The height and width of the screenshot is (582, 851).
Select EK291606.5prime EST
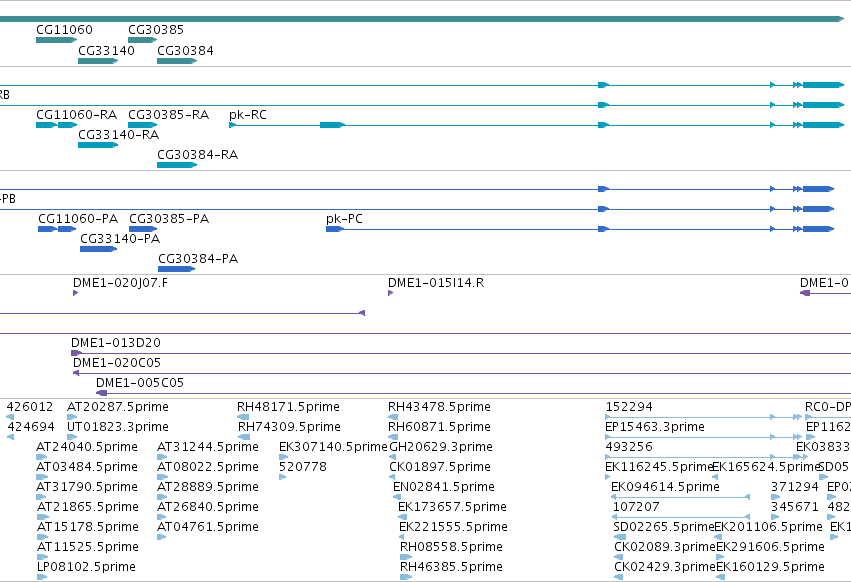coord(720,557)
